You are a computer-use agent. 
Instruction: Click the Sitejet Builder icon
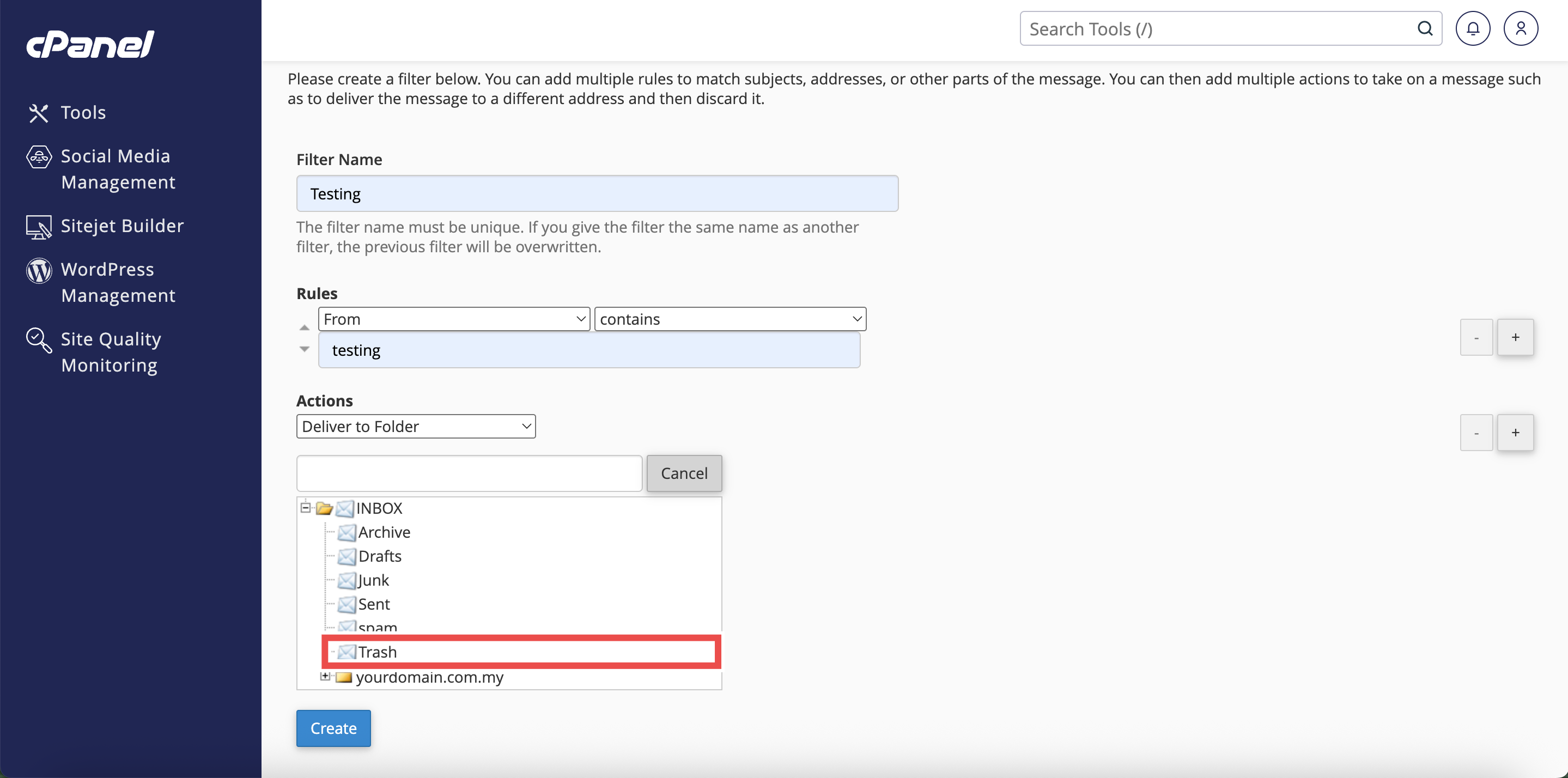(x=38, y=227)
